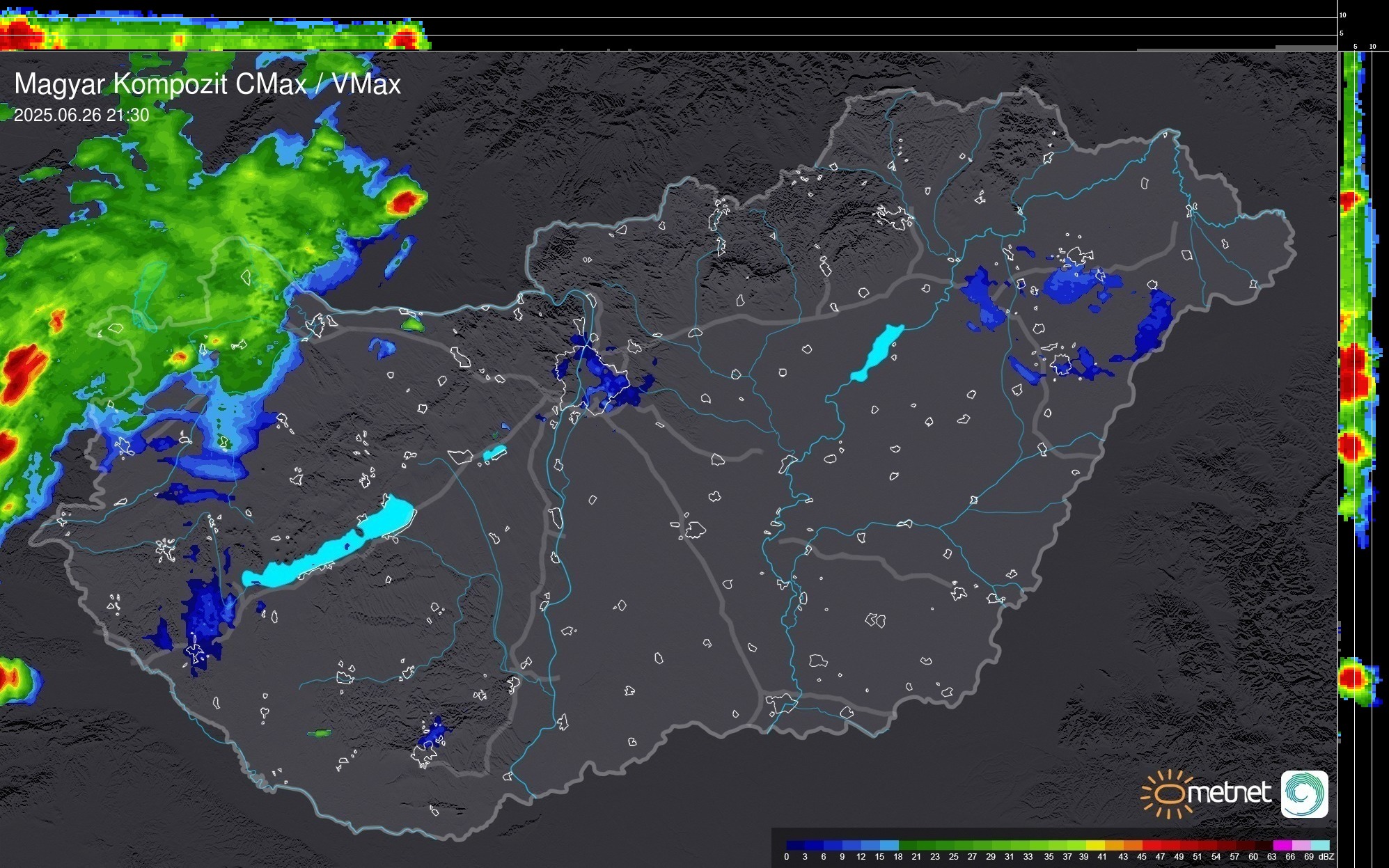The image size is (1389, 868).
Task: Click the isolated red storm cell northwest
Action: 404,202
